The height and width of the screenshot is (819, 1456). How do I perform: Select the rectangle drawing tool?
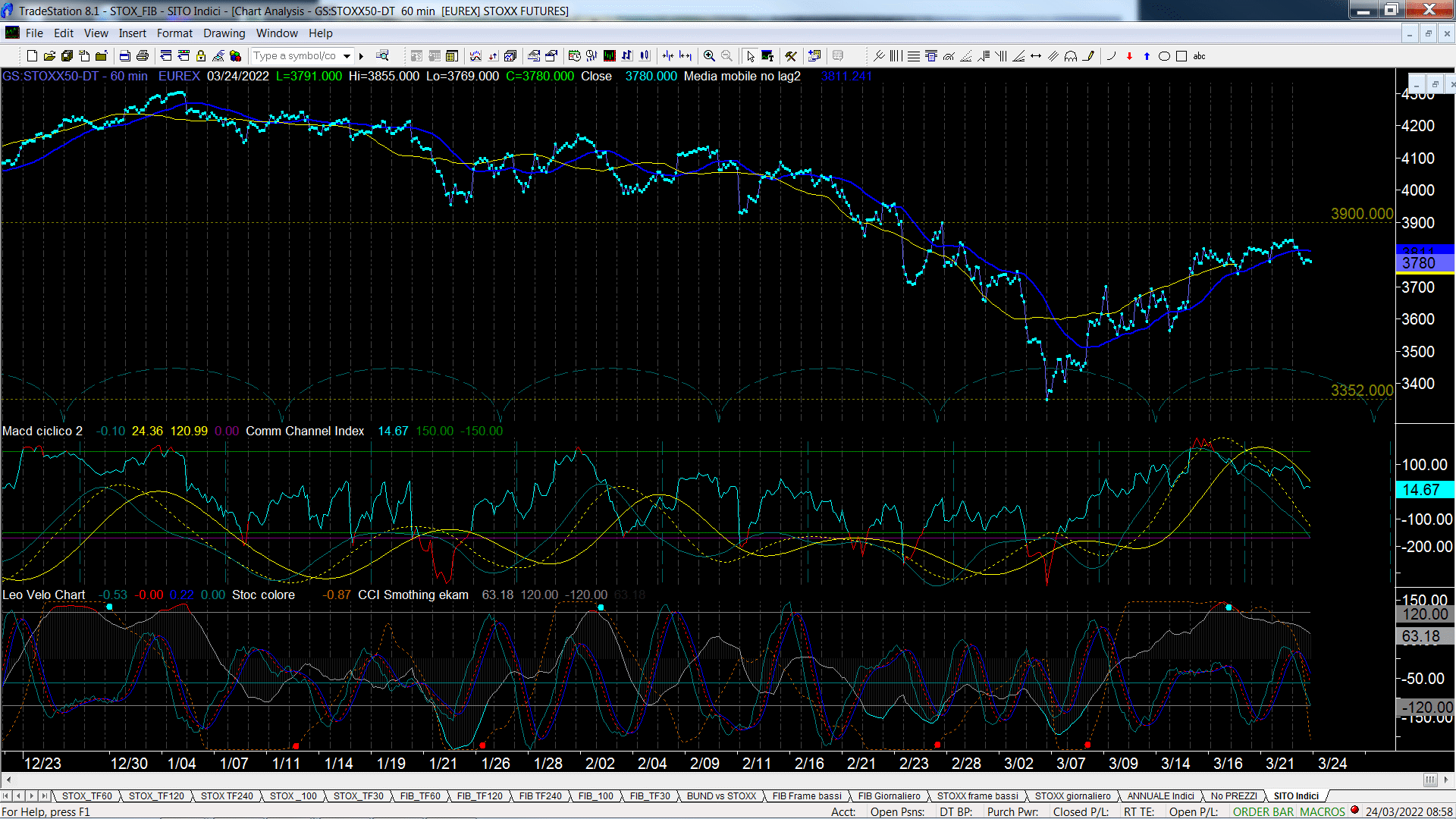tap(1181, 55)
